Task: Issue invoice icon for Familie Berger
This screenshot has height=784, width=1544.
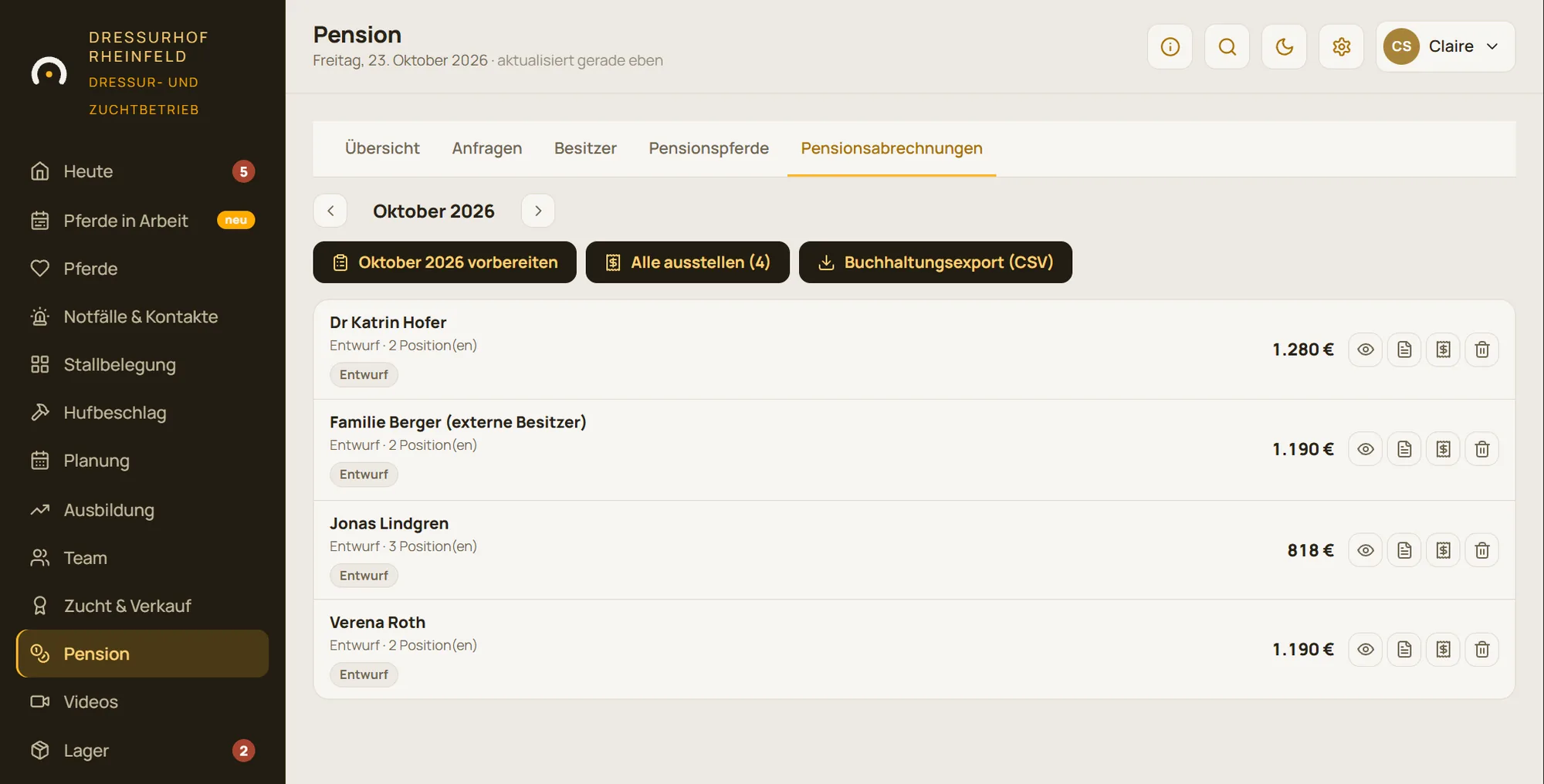Action: pos(1443,449)
